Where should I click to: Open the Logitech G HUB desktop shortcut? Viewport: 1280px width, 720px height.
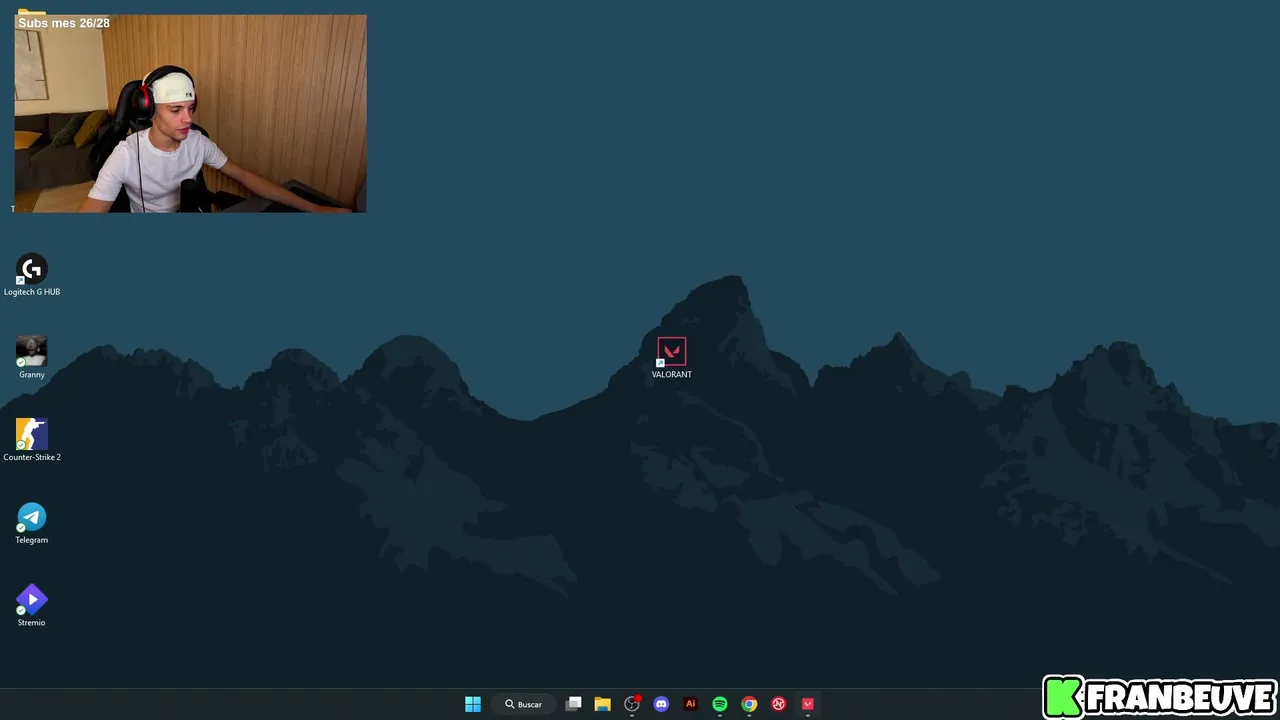coord(32,275)
